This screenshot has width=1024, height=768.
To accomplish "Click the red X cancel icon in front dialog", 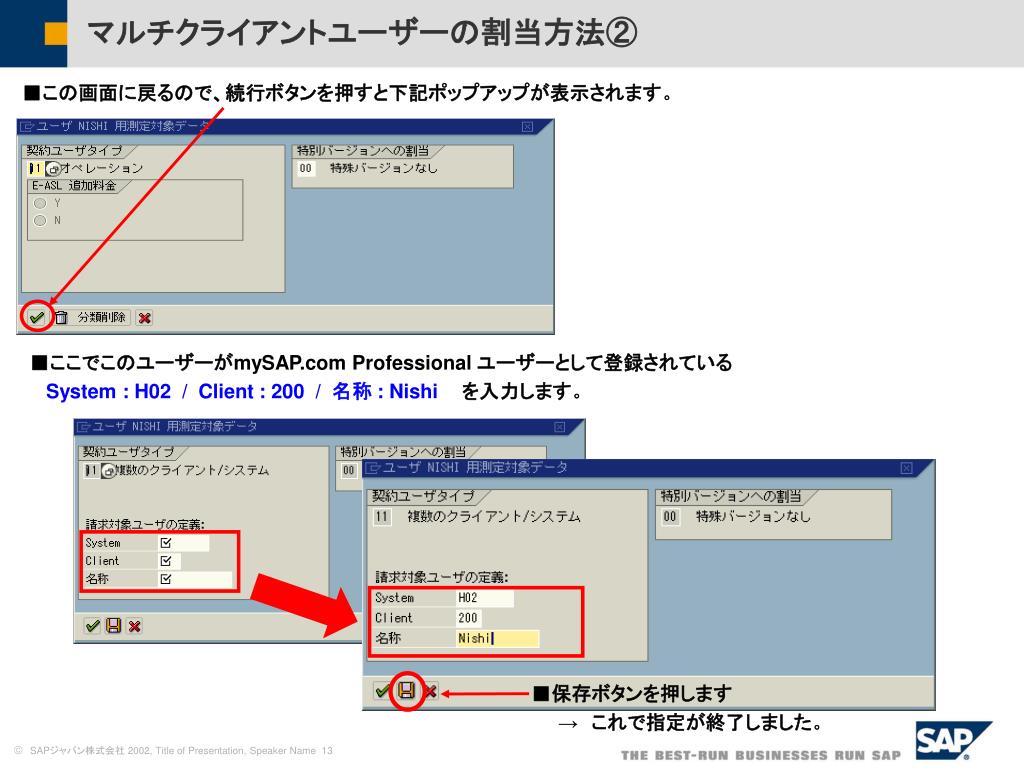I will [x=430, y=691].
